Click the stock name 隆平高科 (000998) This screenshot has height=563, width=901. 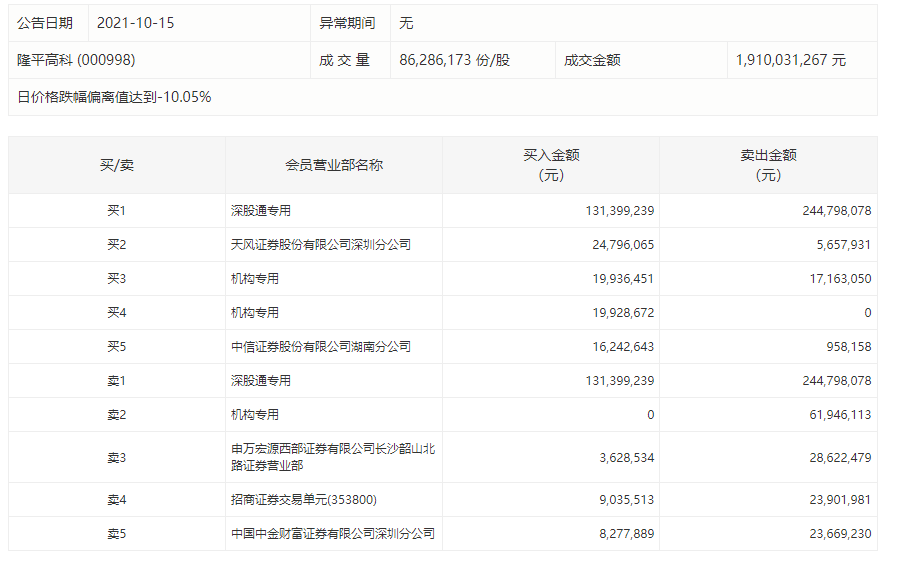point(76,60)
